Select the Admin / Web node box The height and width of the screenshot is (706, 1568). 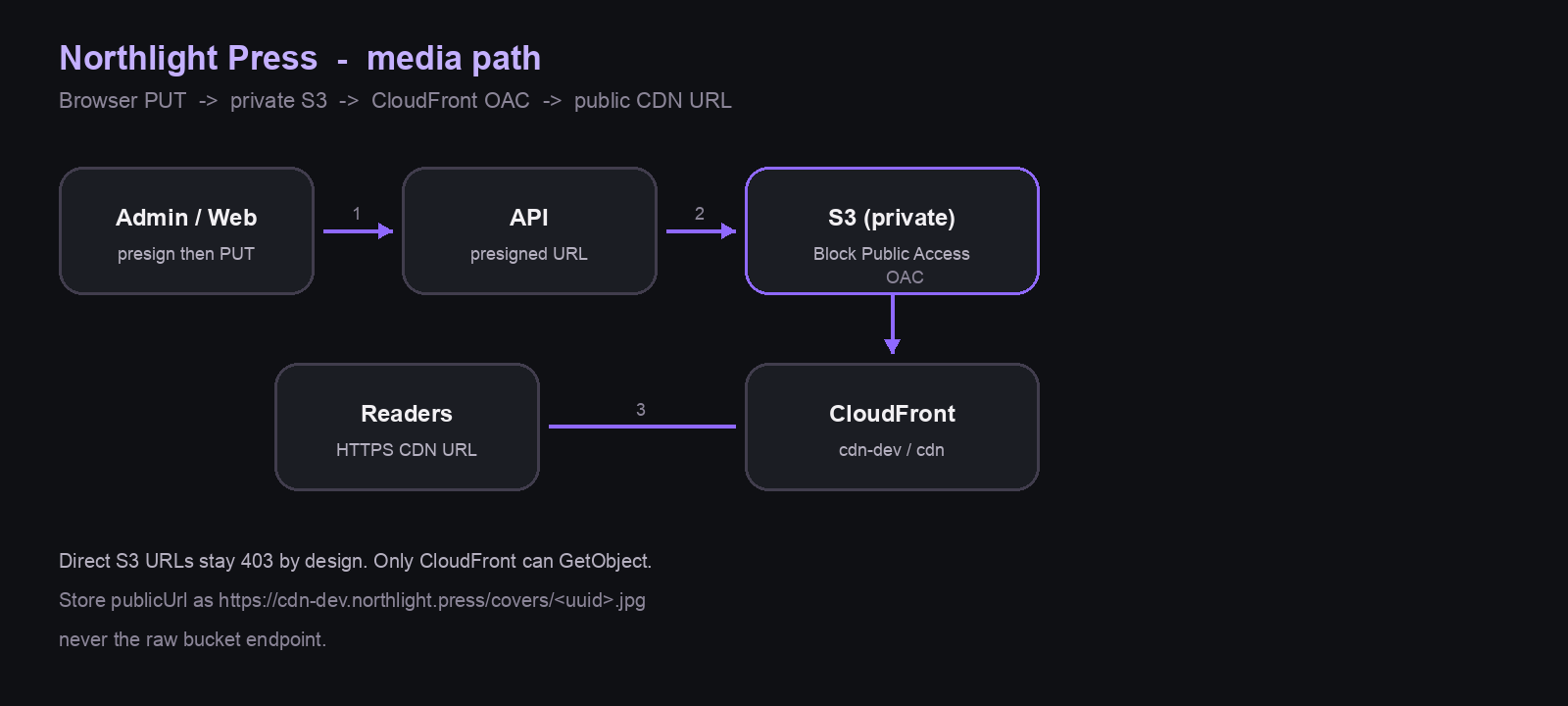pos(186,230)
